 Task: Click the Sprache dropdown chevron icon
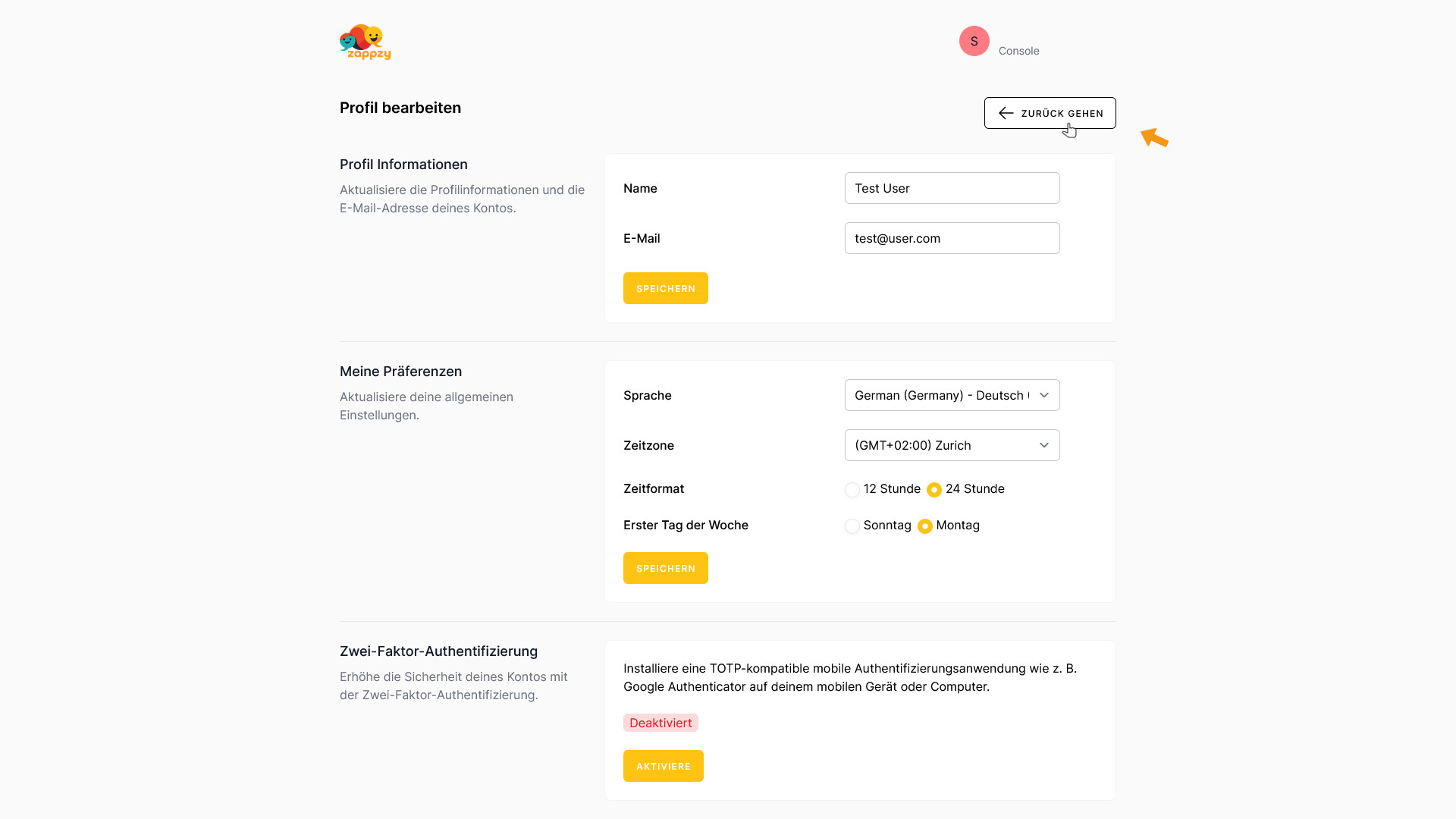[1043, 395]
